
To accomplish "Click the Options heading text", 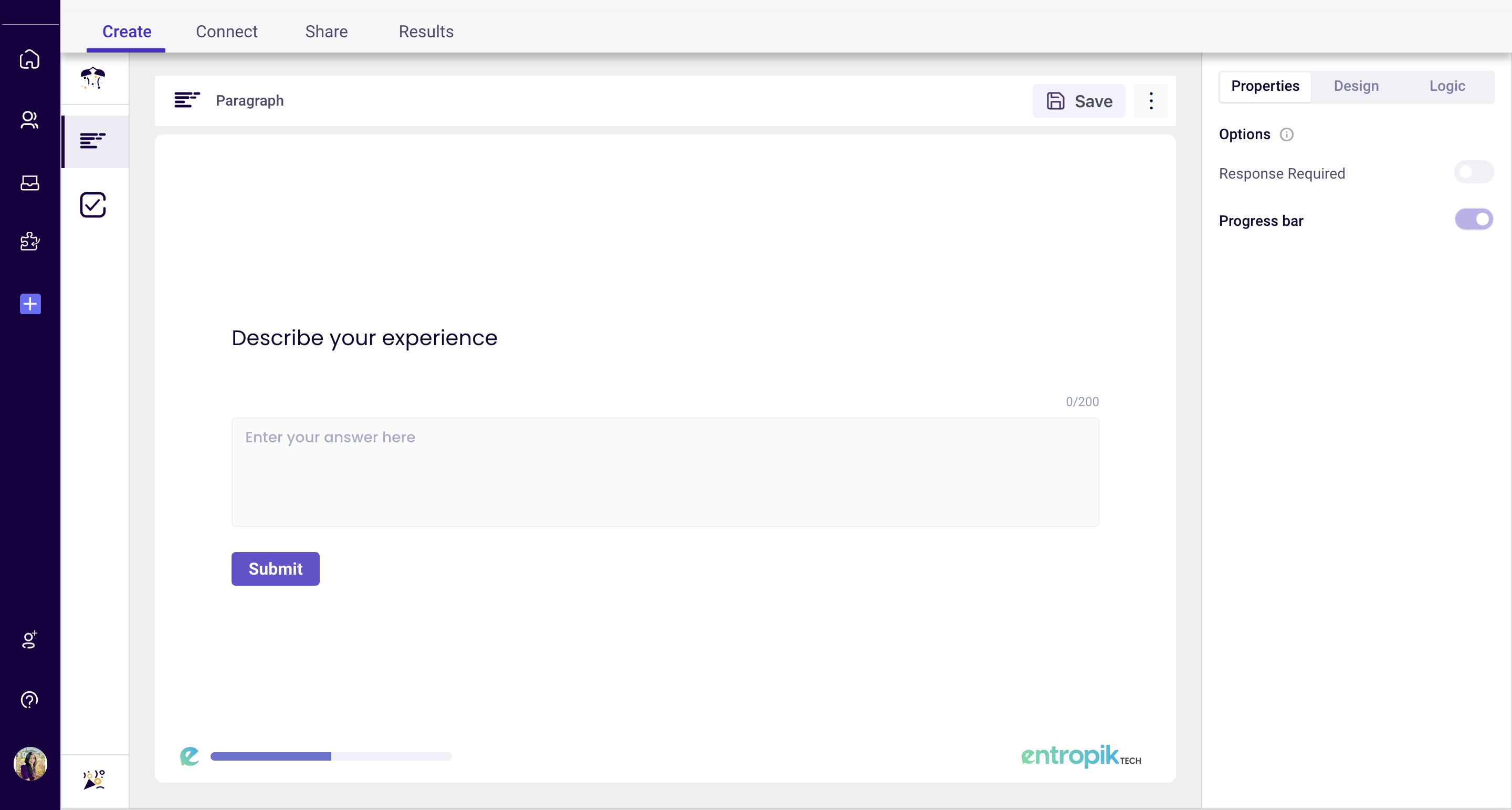I will (x=1244, y=134).
